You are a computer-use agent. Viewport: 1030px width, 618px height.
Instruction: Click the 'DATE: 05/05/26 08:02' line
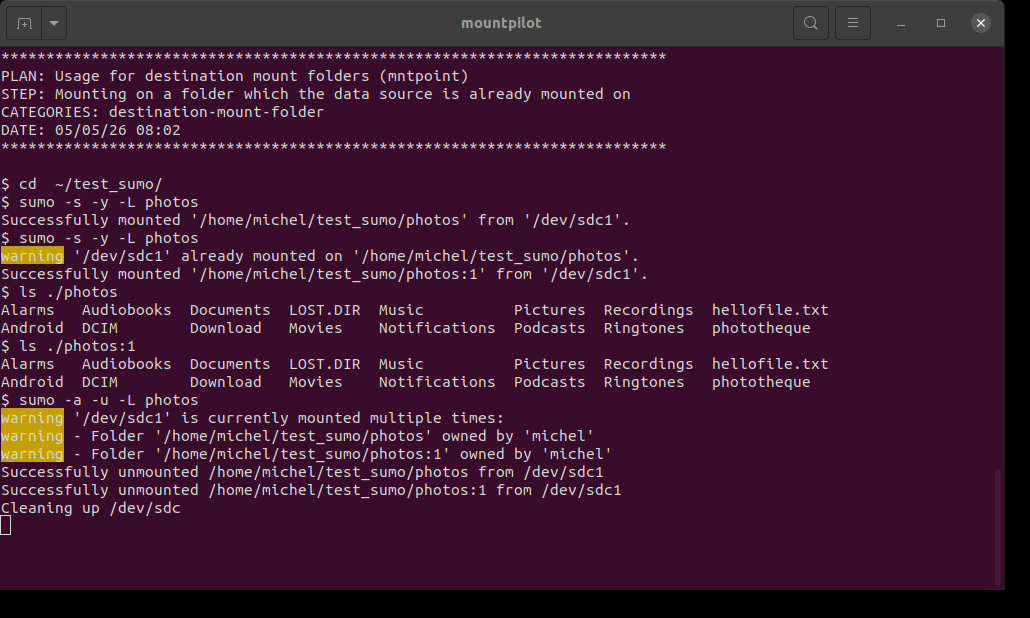tap(91, 130)
